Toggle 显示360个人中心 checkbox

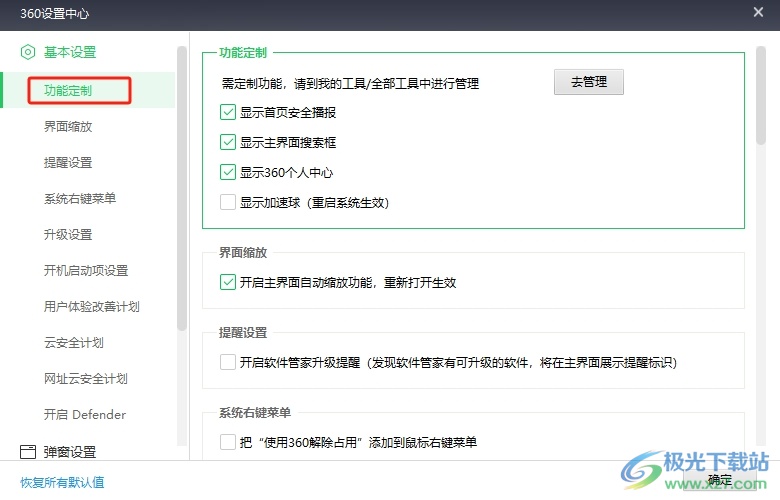point(228,172)
